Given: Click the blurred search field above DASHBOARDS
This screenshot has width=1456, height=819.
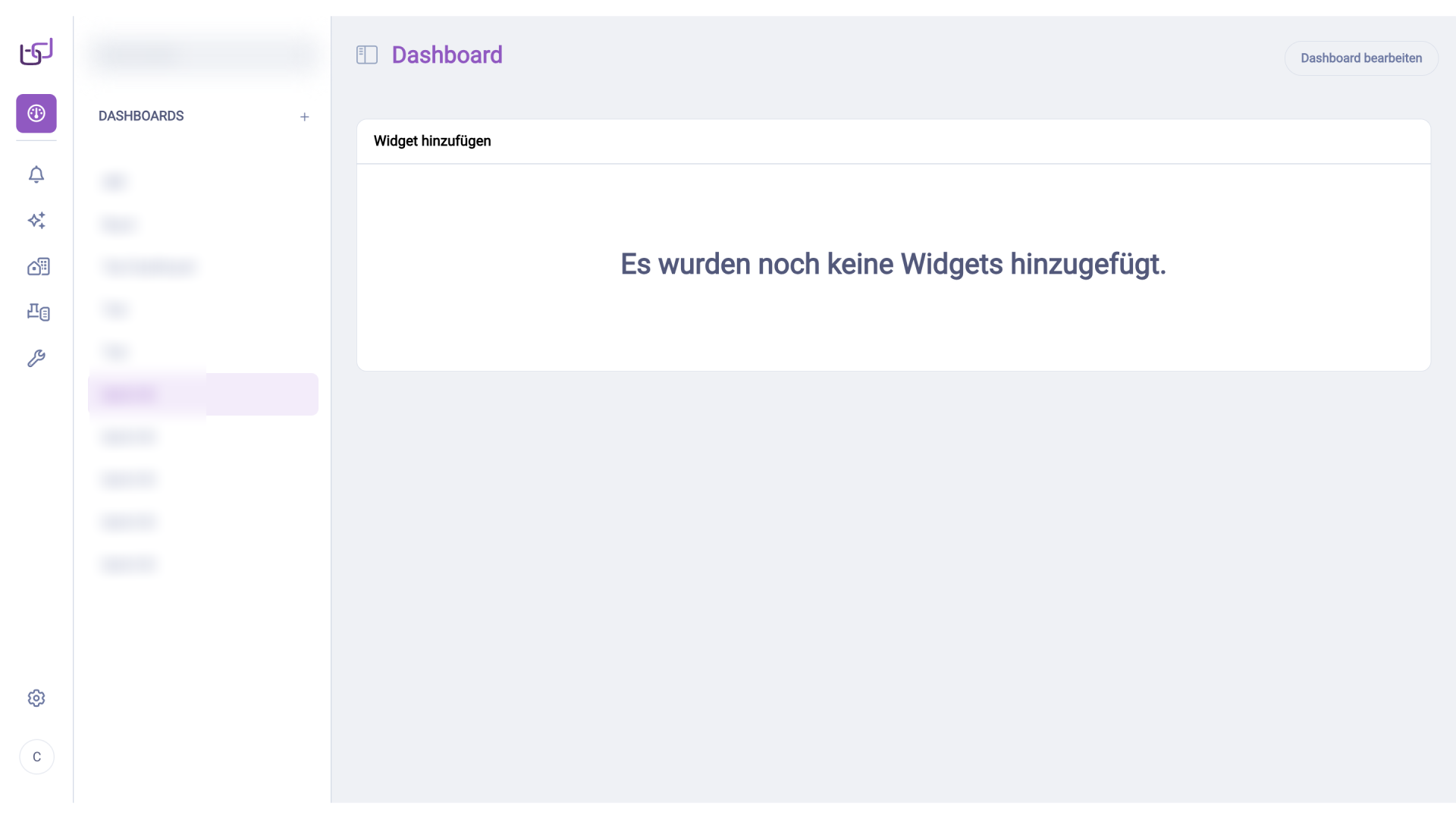Looking at the screenshot, I should pyautogui.click(x=202, y=55).
